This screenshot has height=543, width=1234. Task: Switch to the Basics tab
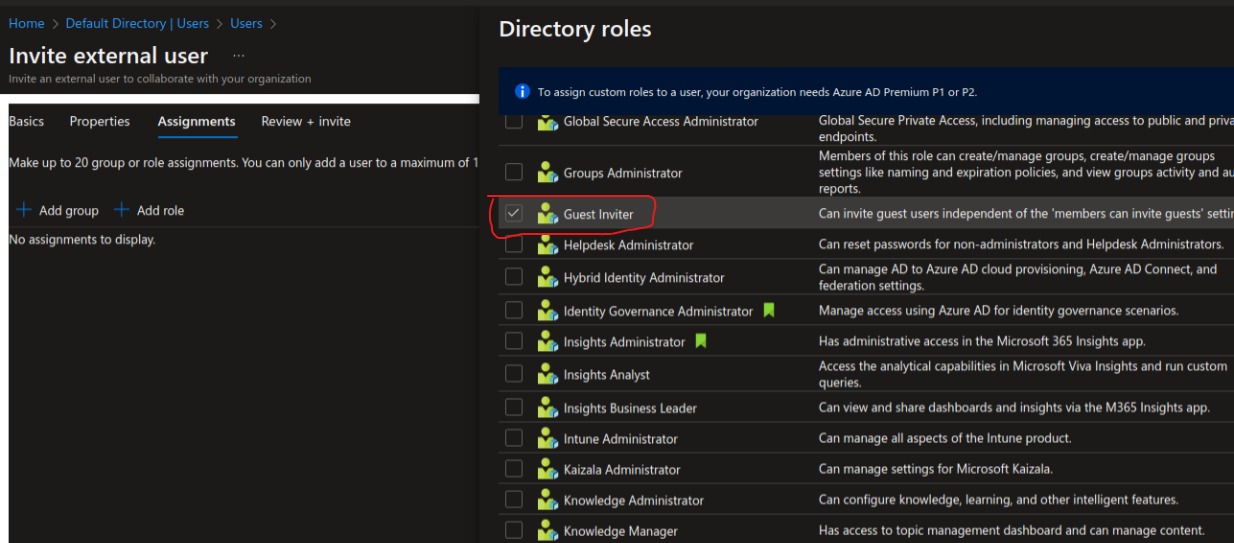coord(26,122)
